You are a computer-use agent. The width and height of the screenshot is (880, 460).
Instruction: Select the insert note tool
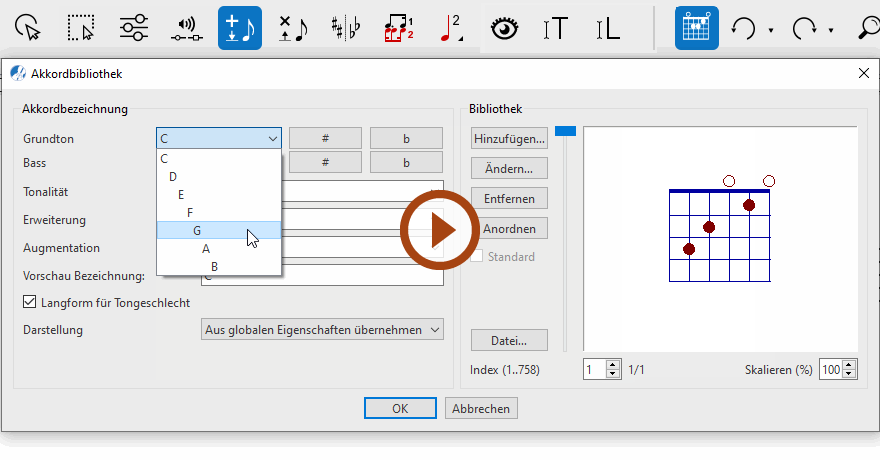(240, 28)
